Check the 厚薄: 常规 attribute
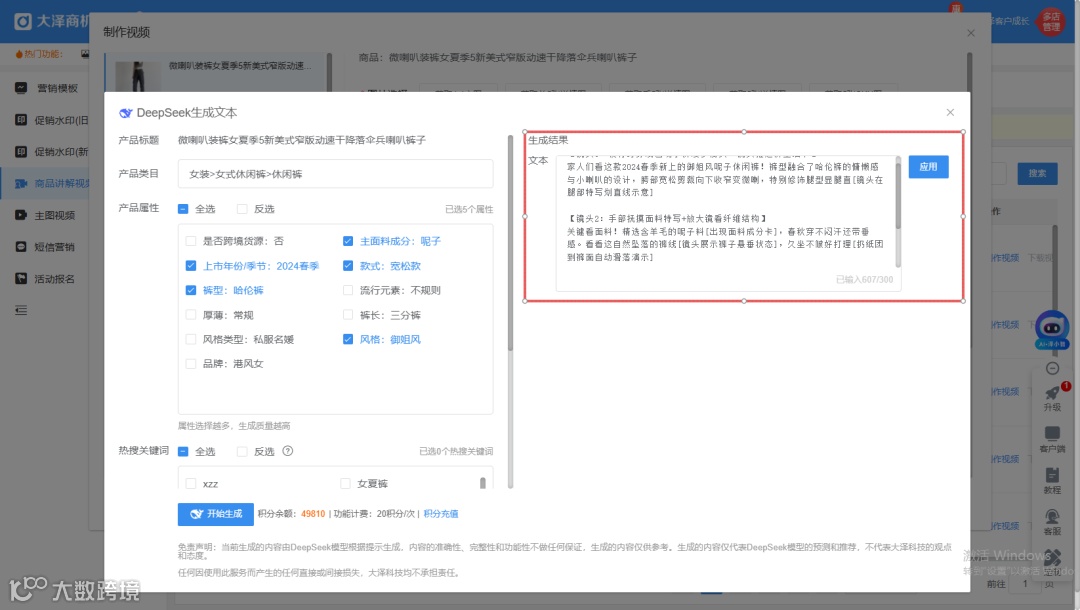The image size is (1080, 610). pos(191,315)
